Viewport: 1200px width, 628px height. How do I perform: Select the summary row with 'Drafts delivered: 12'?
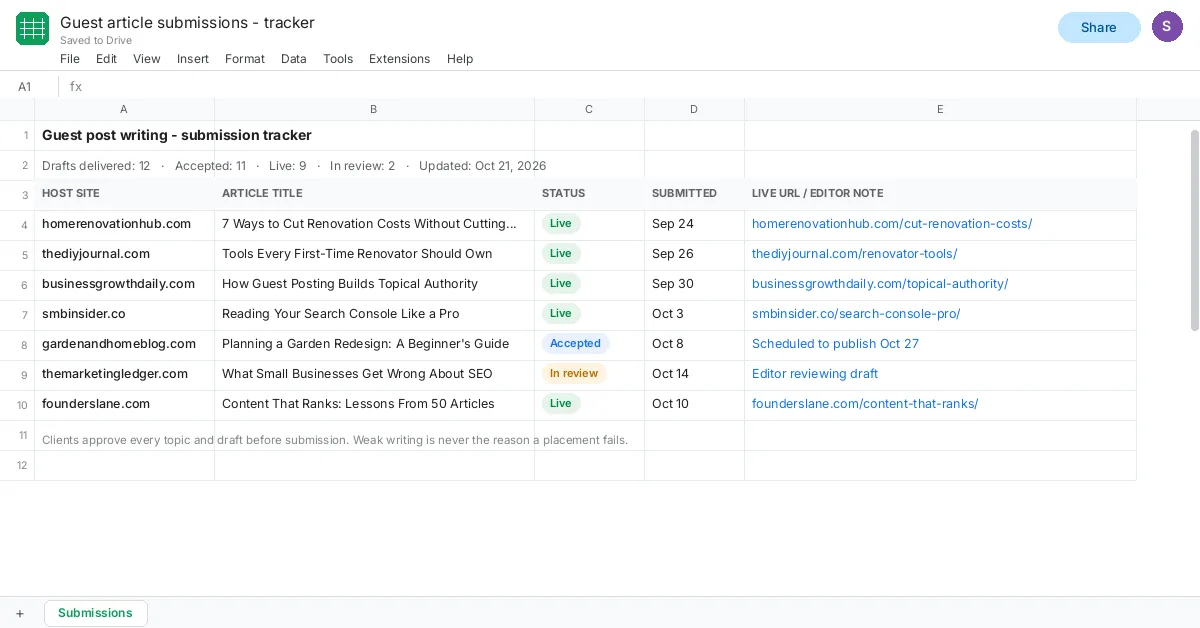[x=294, y=166]
